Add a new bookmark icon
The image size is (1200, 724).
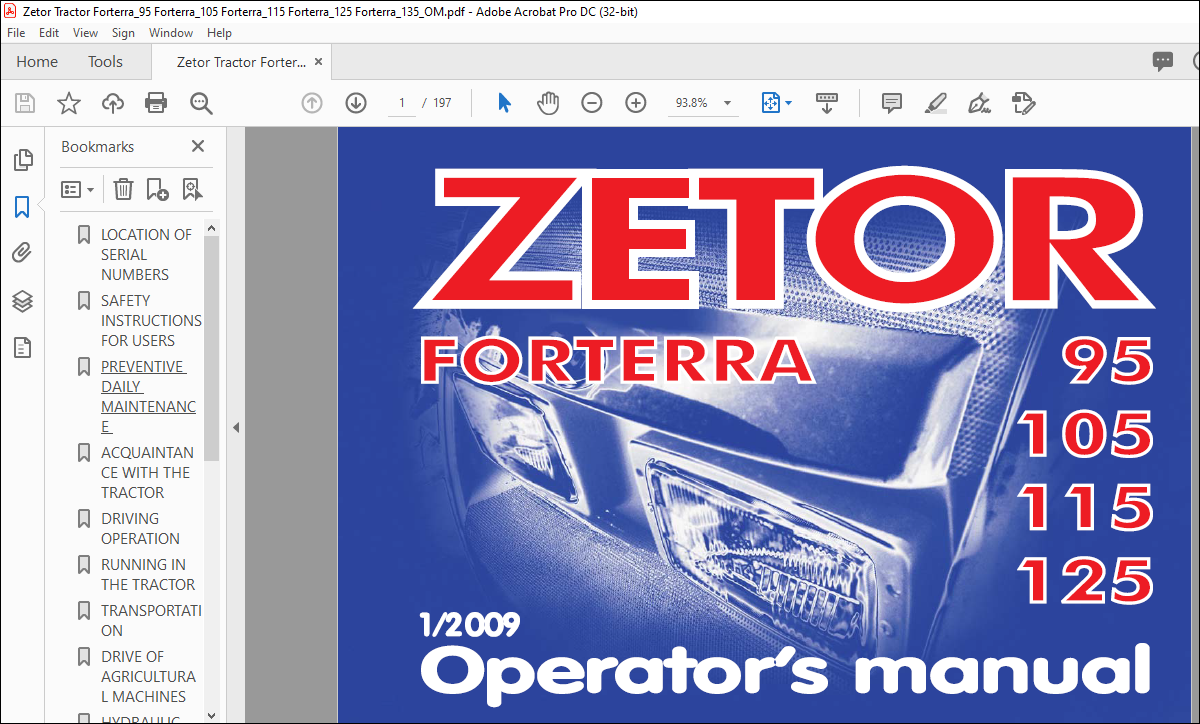click(158, 189)
